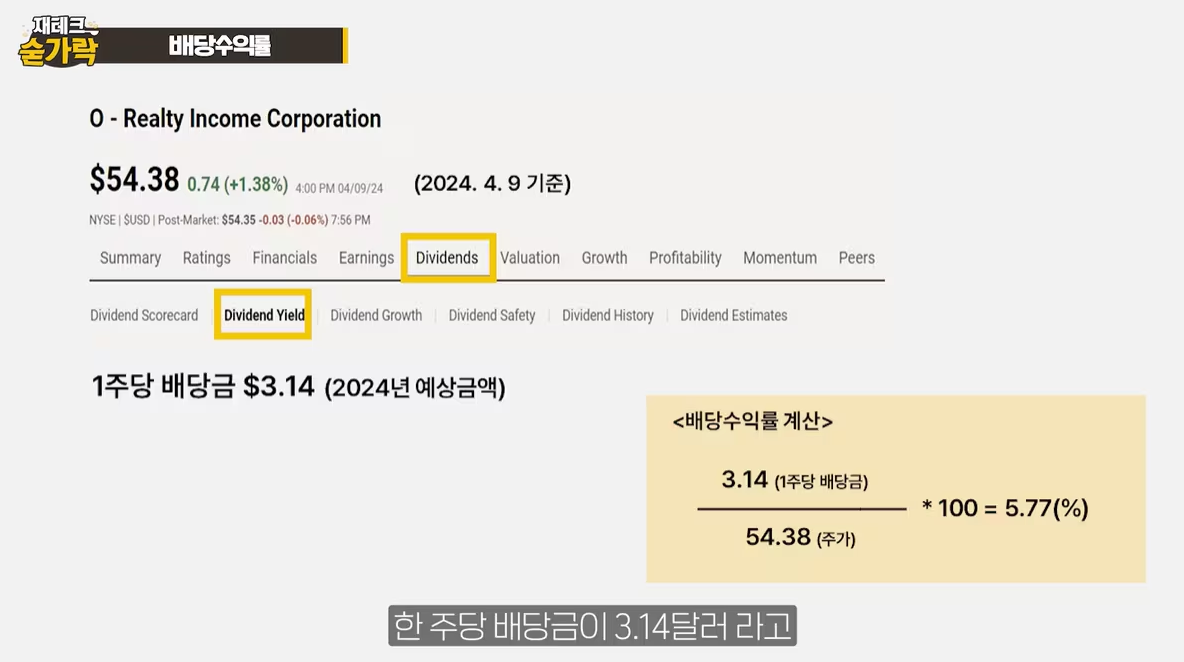Image resolution: width=1184 pixels, height=662 pixels.
Task: Click the 배당수익률 title banner
Action: click(219, 45)
